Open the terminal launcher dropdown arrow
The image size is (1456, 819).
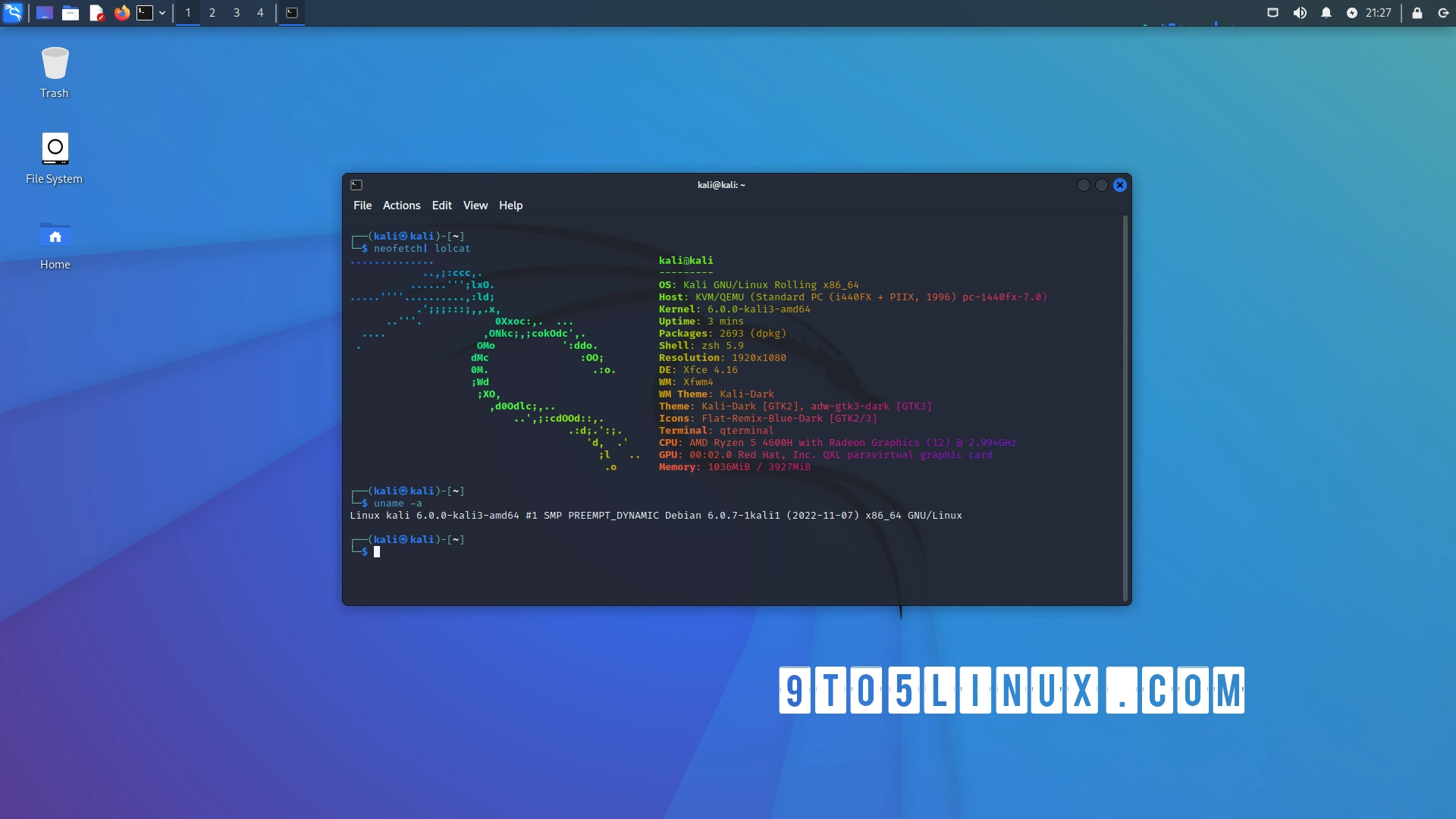(162, 13)
